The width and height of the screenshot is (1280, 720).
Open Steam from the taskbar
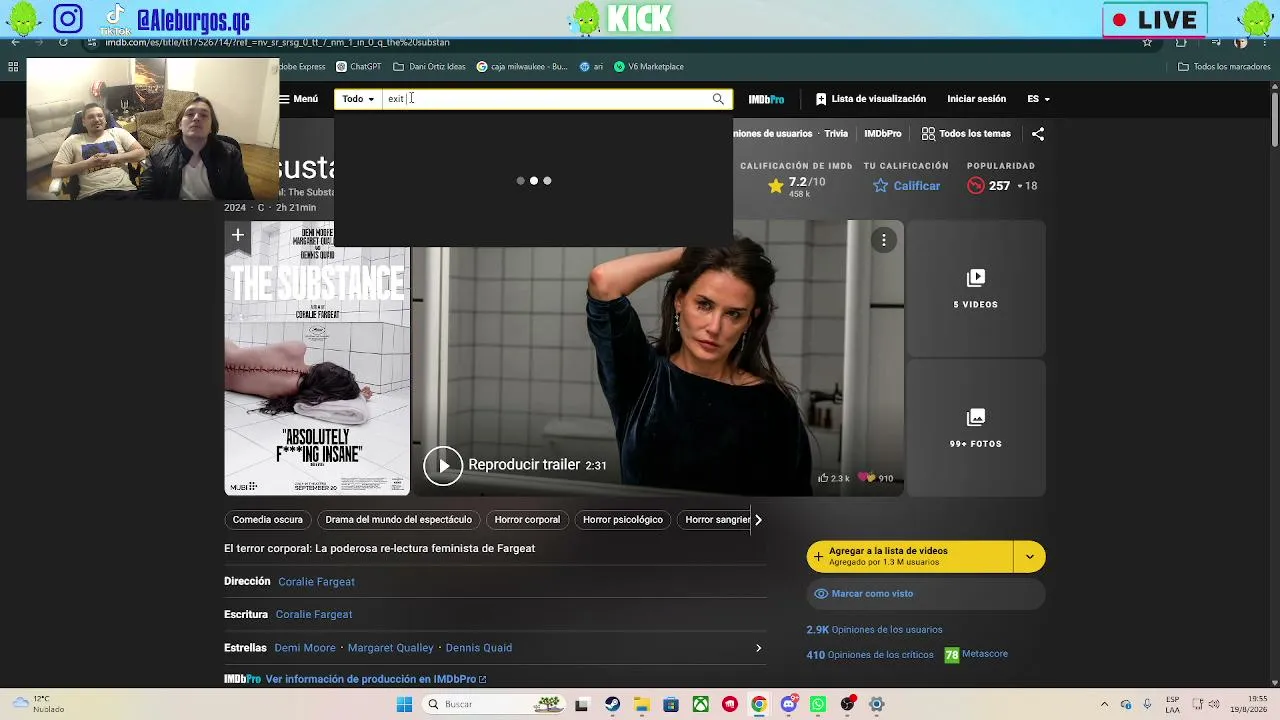pyautogui.click(x=612, y=705)
